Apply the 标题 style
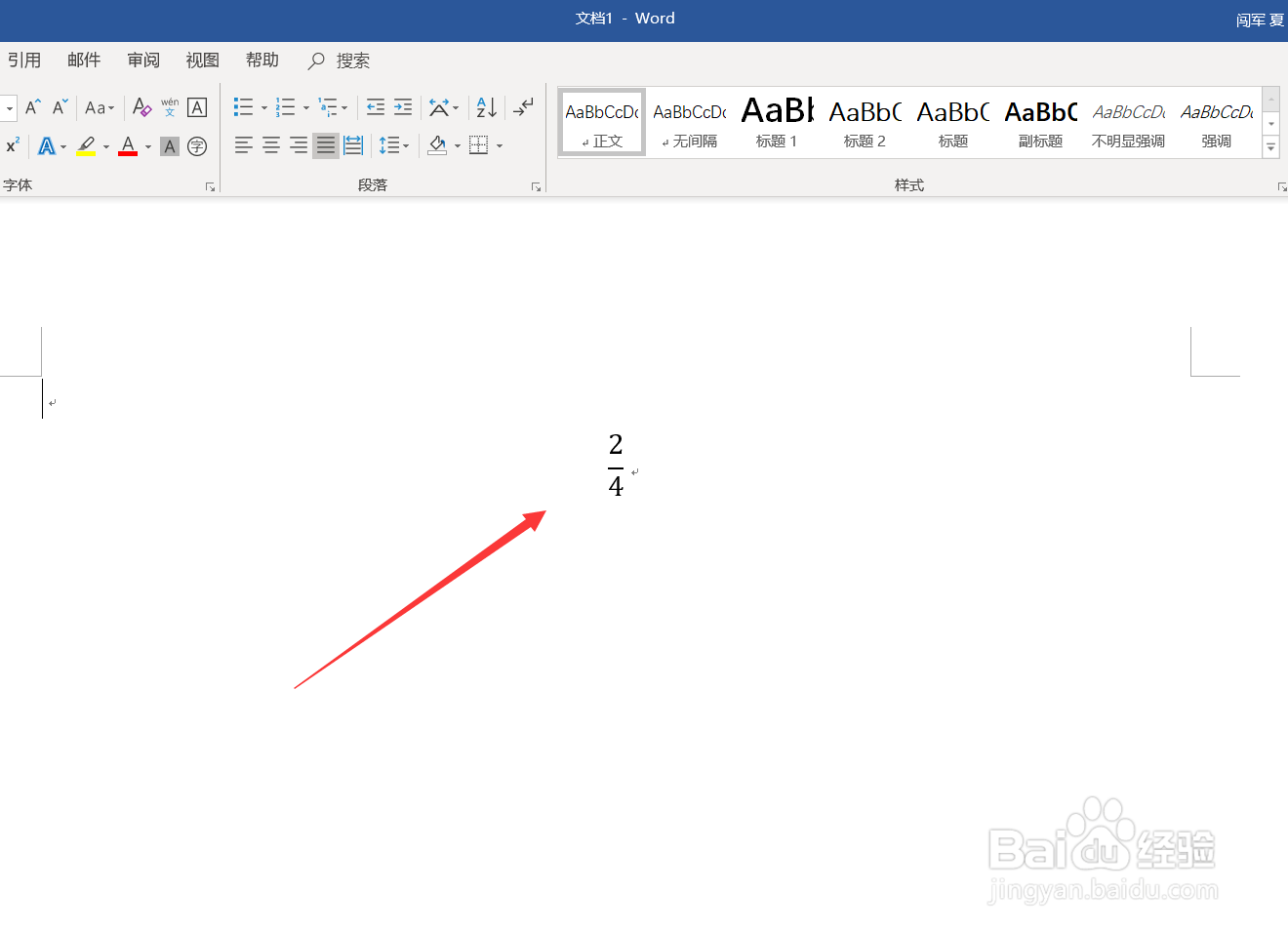 coord(953,122)
